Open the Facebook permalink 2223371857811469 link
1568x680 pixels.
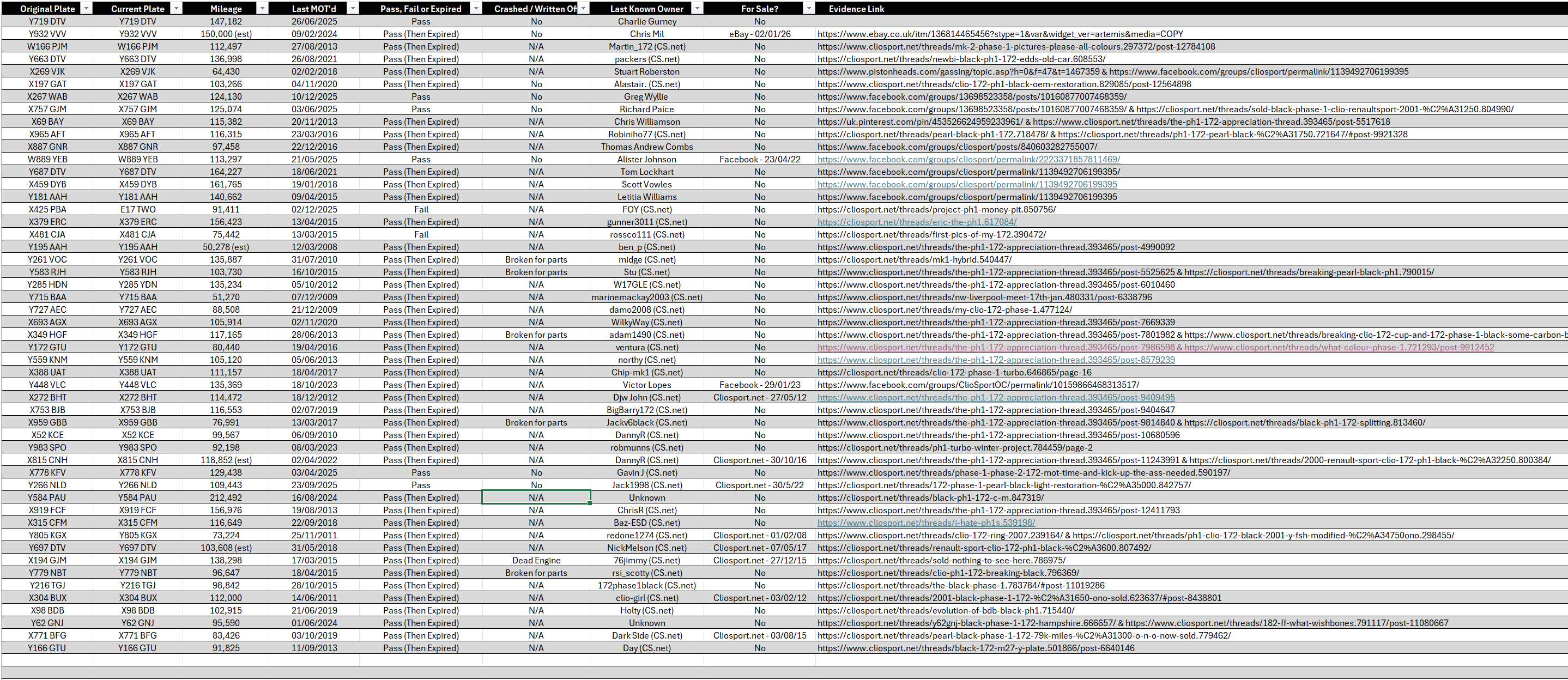968,160
